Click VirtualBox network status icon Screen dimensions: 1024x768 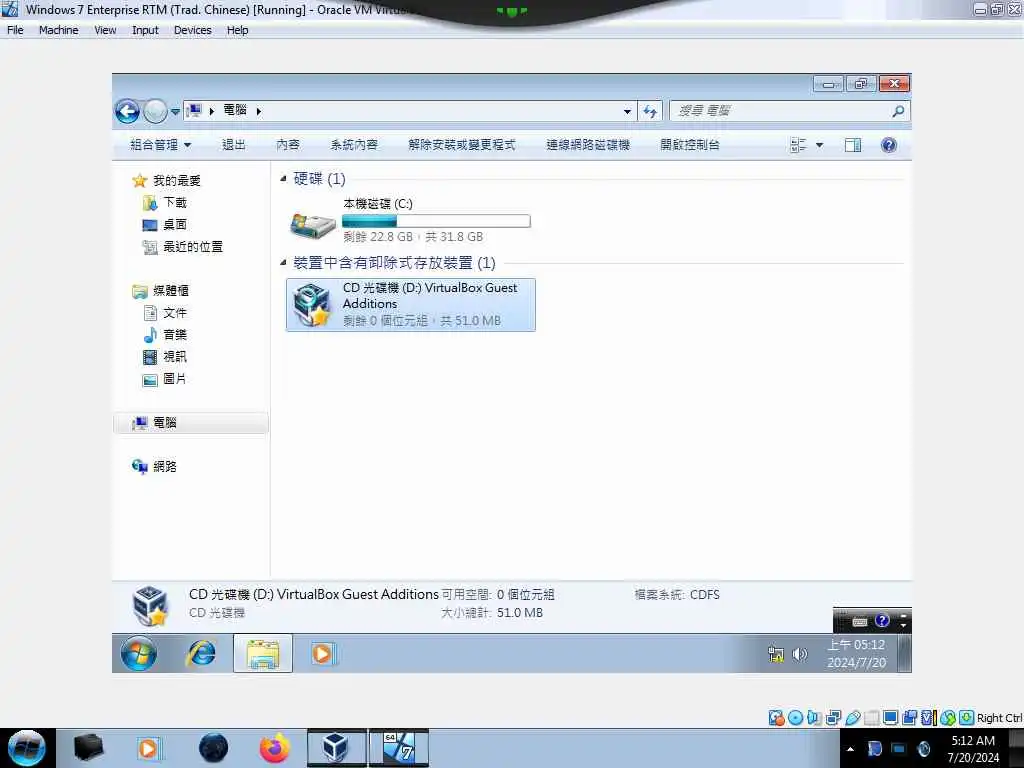tap(834, 718)
